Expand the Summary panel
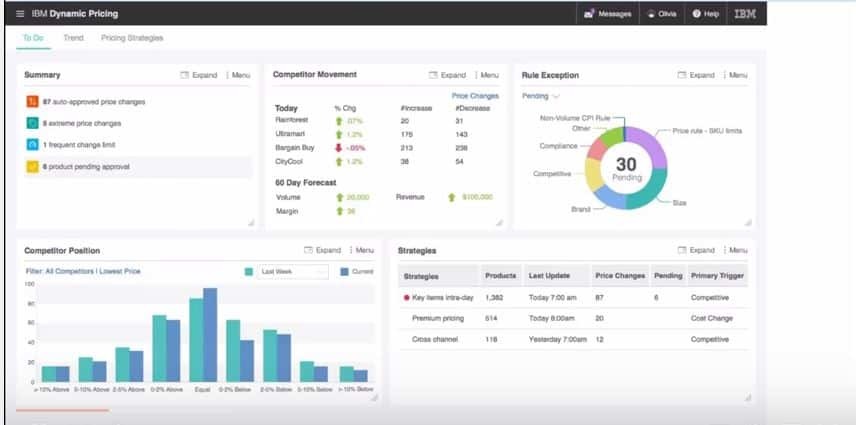This screenshot has height=425, width=856. tap(198, 75)
